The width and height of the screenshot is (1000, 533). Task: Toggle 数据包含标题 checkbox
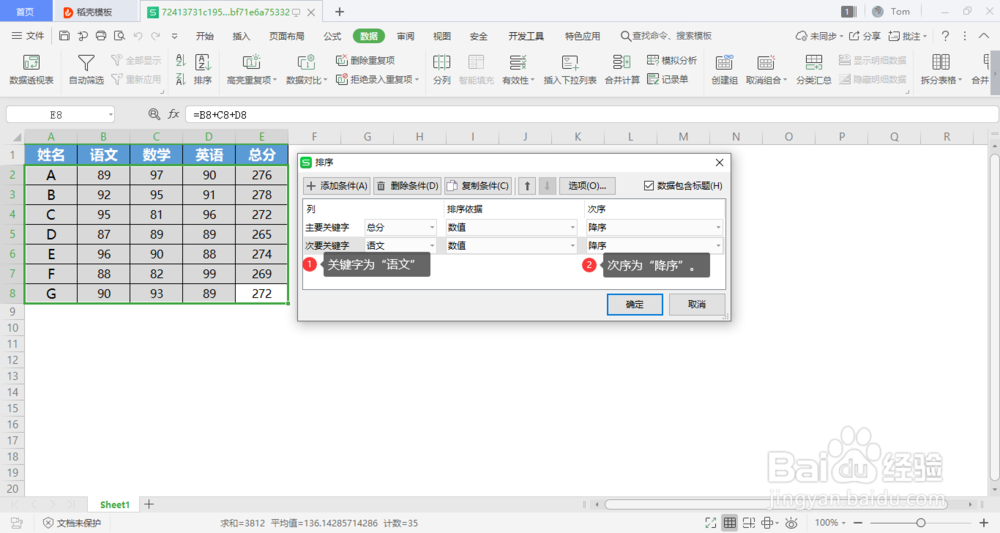coord(649,186)
